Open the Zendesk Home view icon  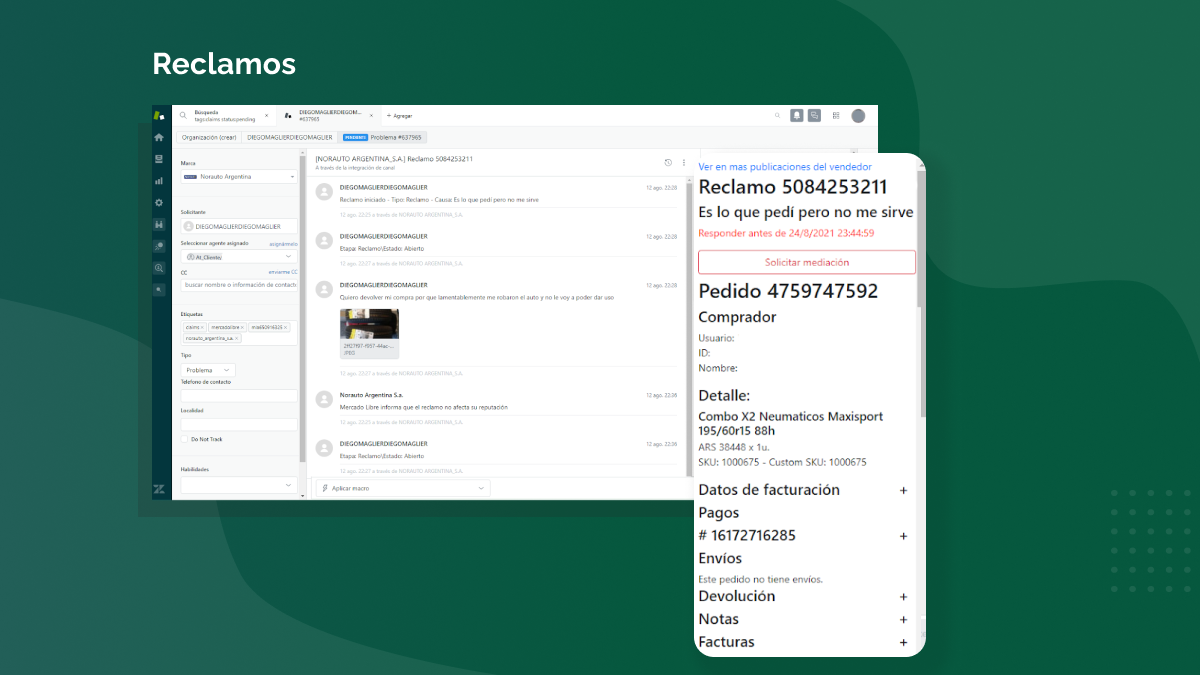pyautogui.click(x=159, y=137)
